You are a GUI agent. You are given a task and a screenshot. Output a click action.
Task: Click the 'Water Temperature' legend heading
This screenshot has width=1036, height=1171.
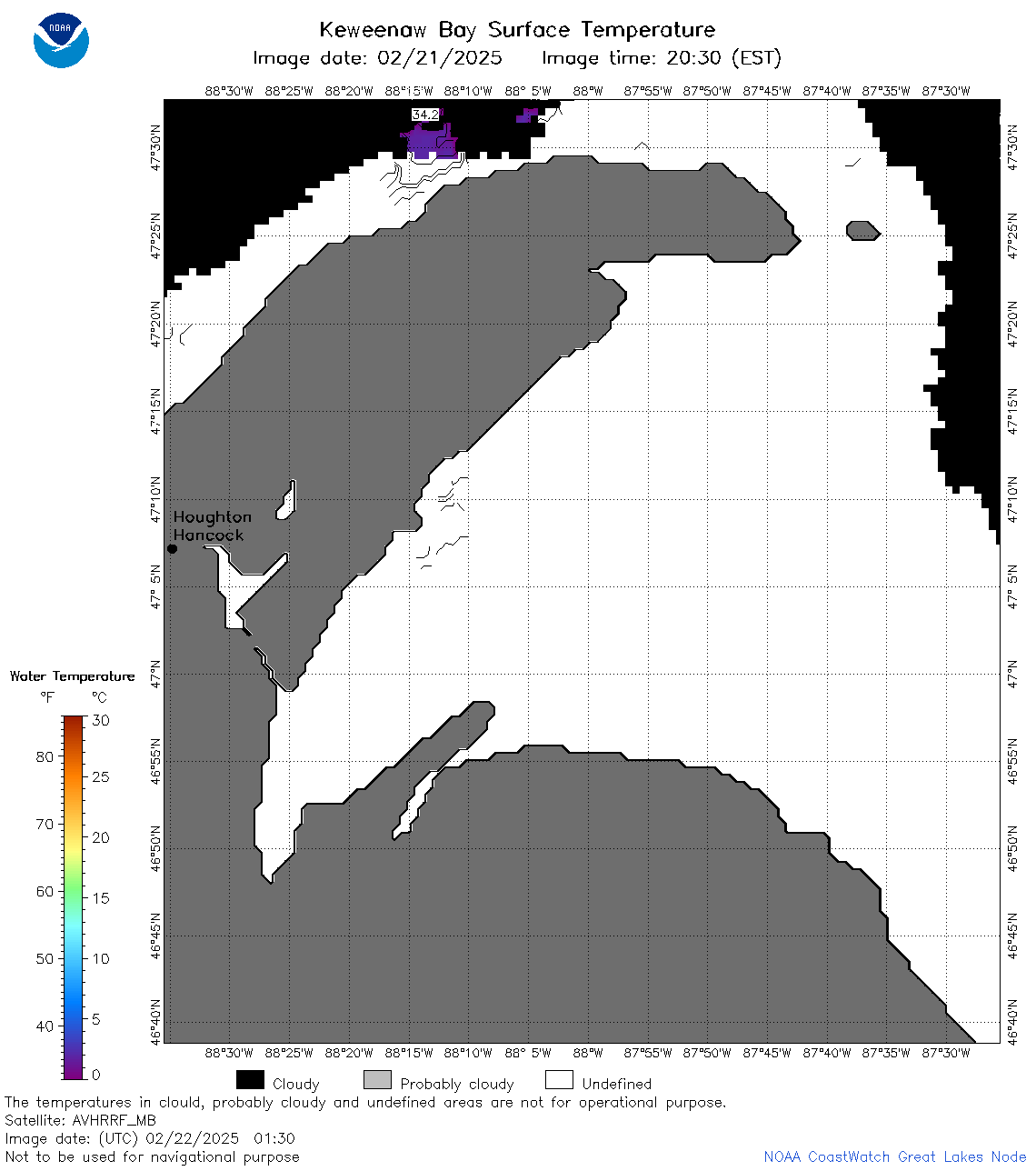tap(72, 676)
